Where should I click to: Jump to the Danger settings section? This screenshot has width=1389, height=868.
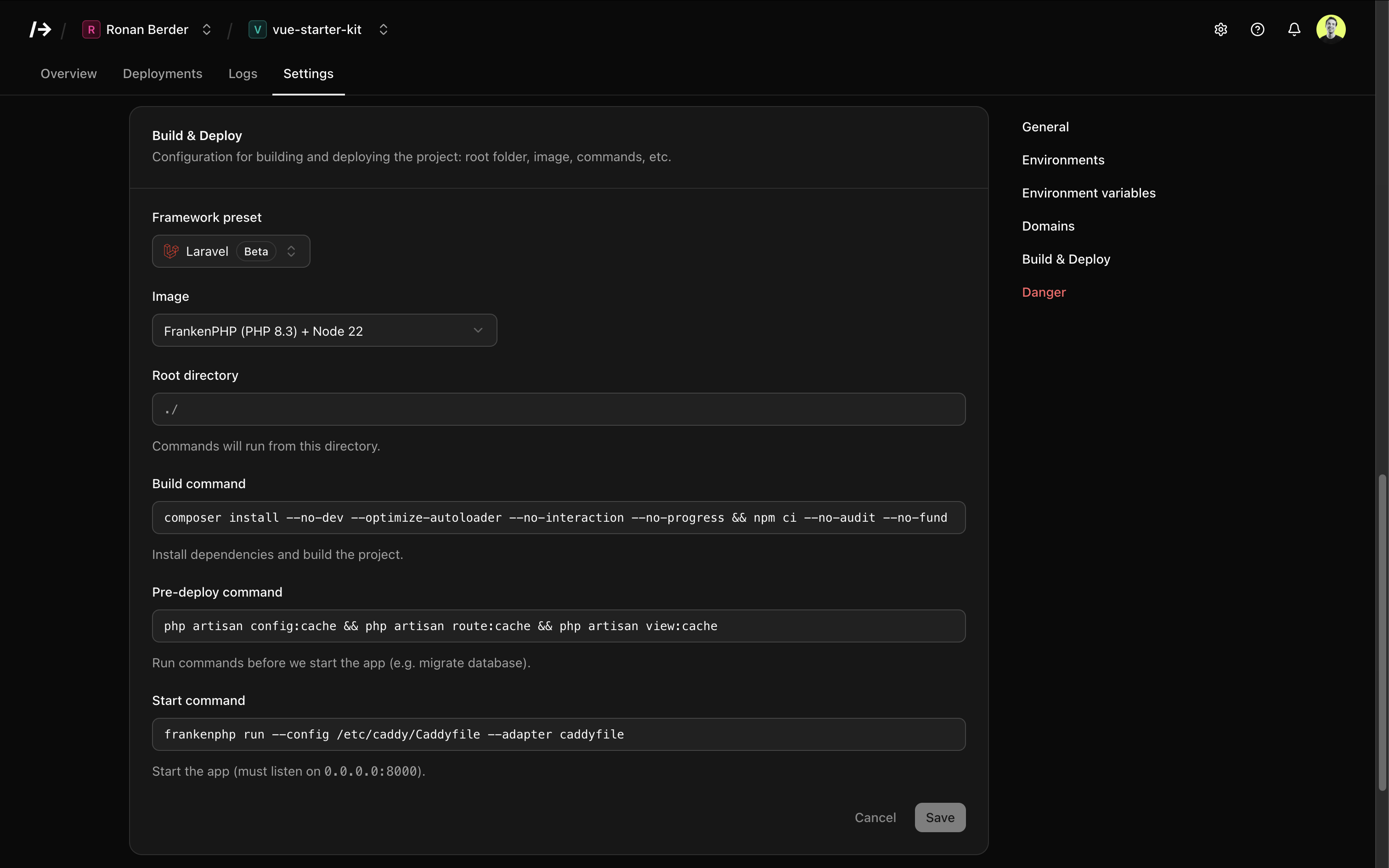[1044, 292]
